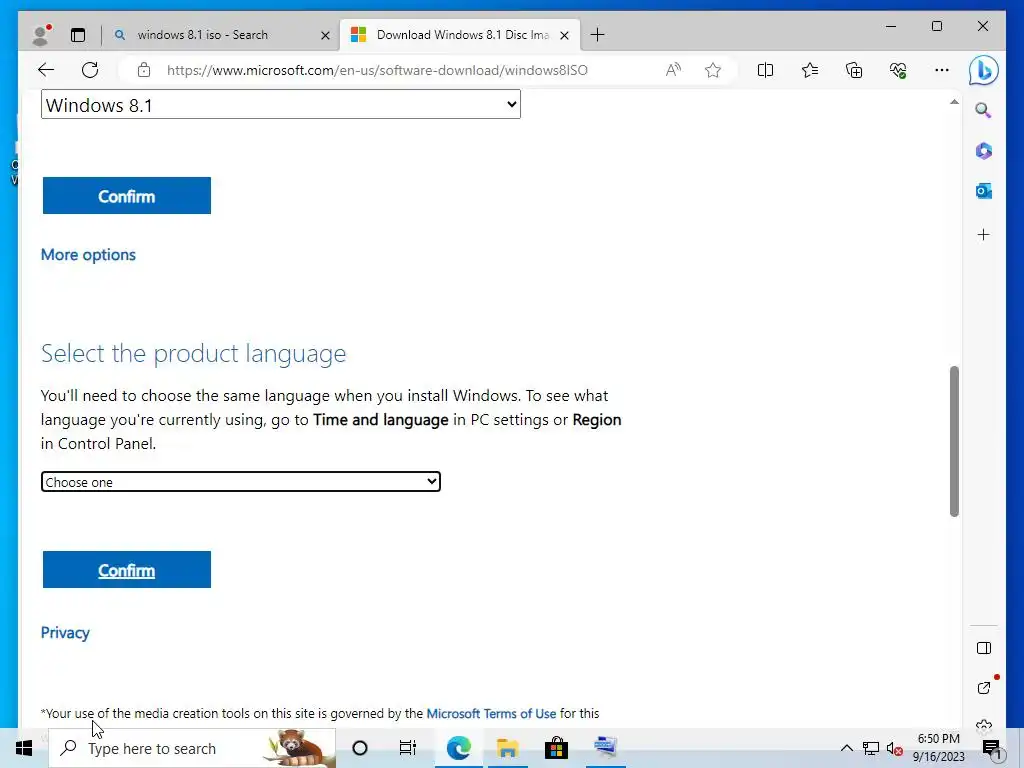Open the tab actions menu icon
The height and width of the screenshot is (768, 1024).
click(78, 35)
